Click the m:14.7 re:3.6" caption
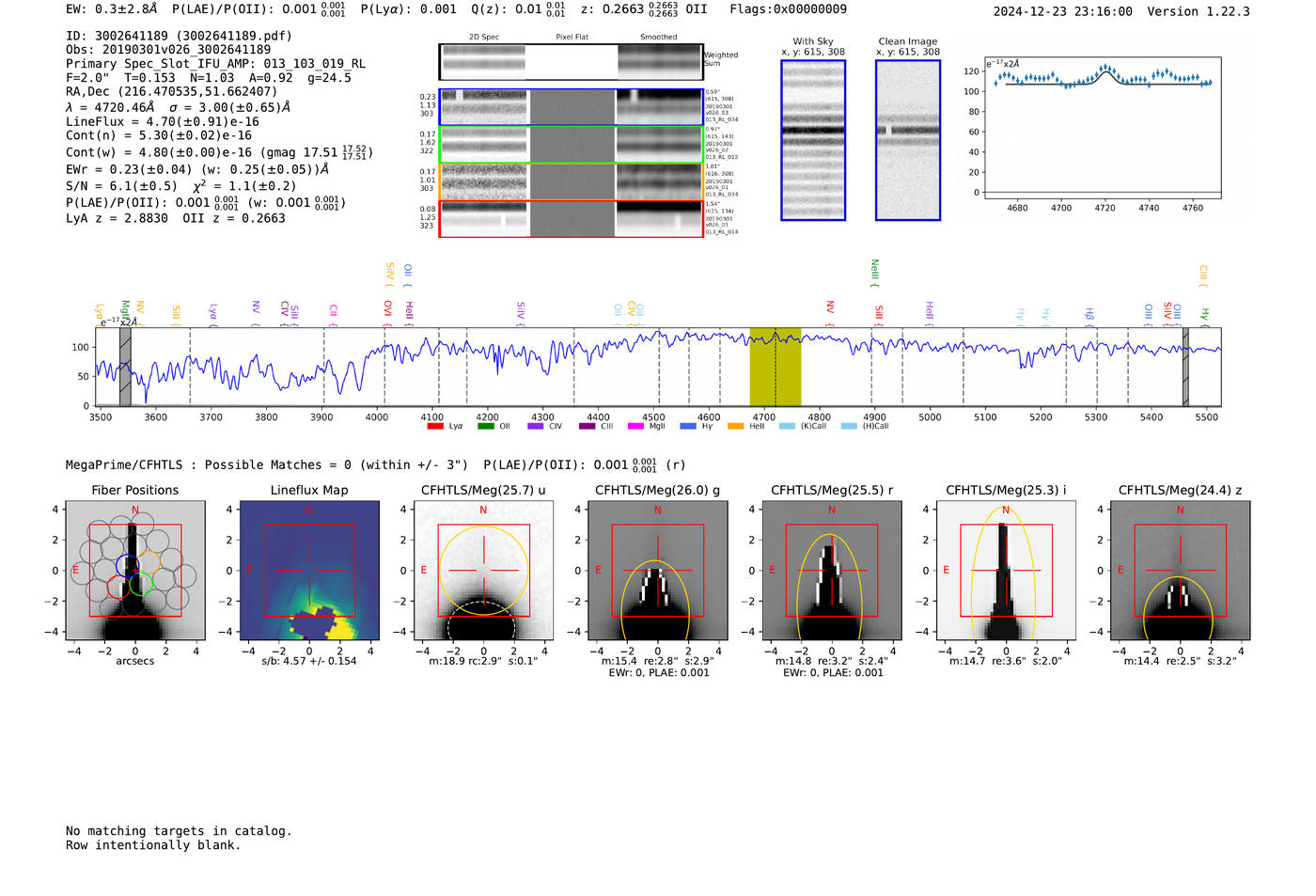This screenshot has width=1316, height=896. click(1006, 661)
